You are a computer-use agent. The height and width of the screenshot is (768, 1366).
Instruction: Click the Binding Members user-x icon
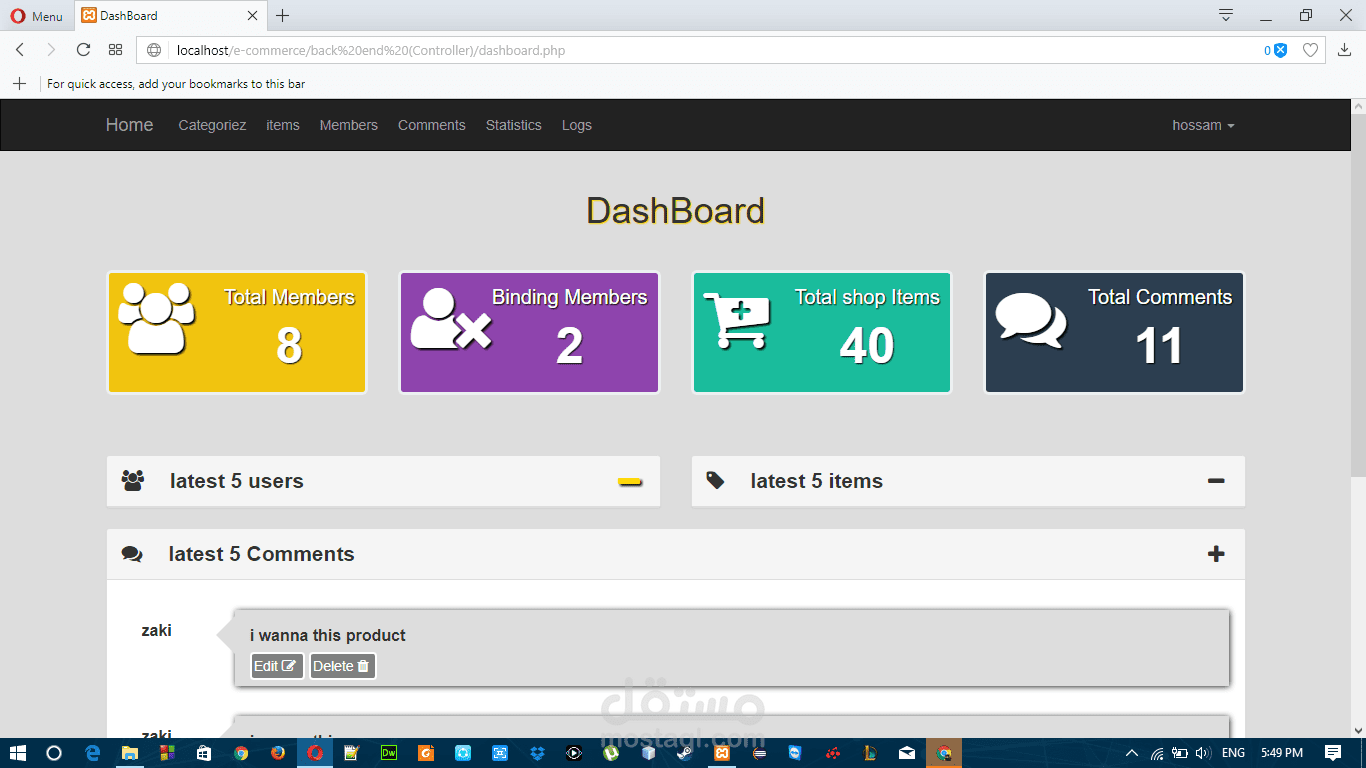tap(452, 319)
